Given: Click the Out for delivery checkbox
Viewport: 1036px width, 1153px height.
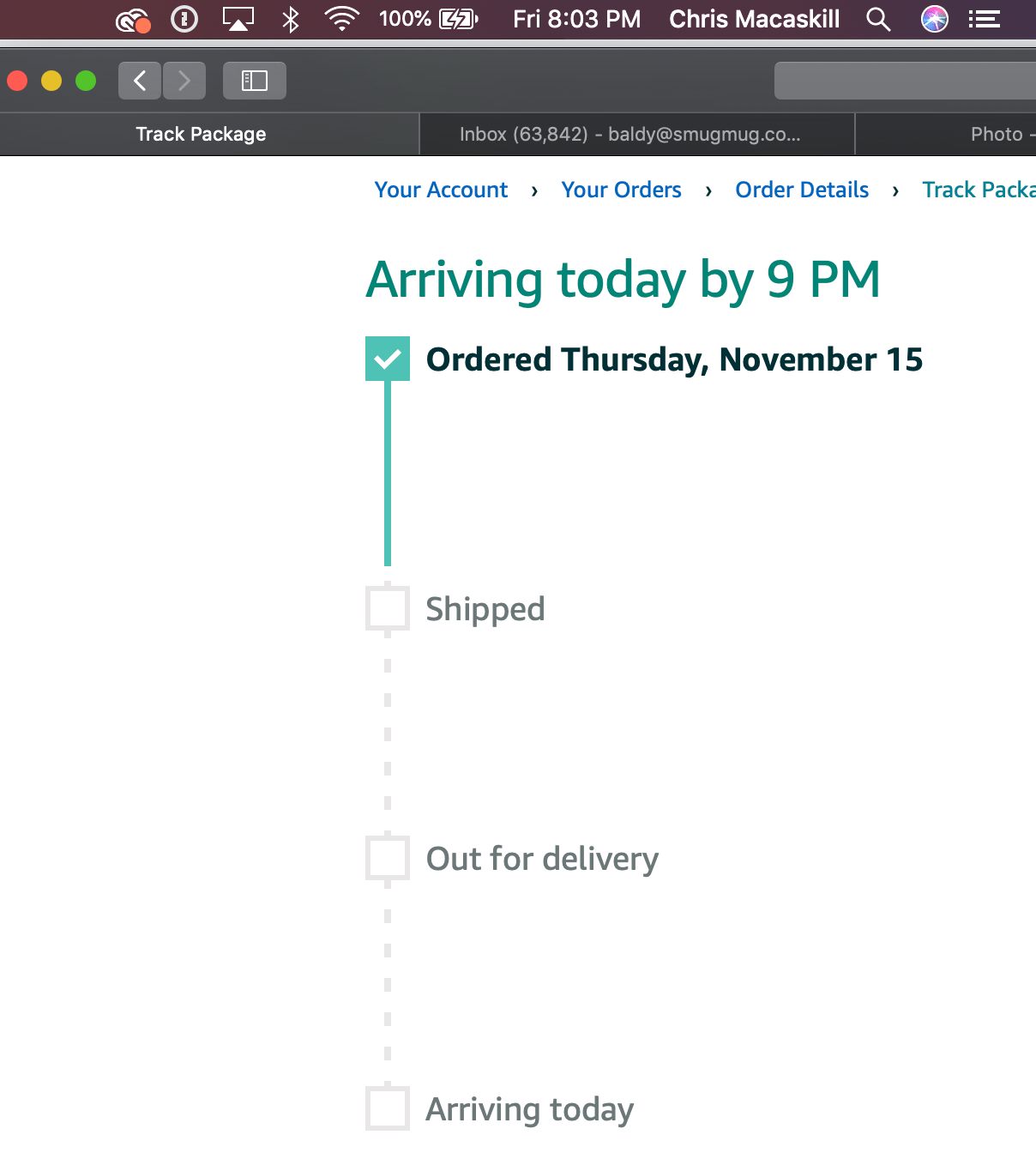Looking at the screenshot, I should click(388, 858).
